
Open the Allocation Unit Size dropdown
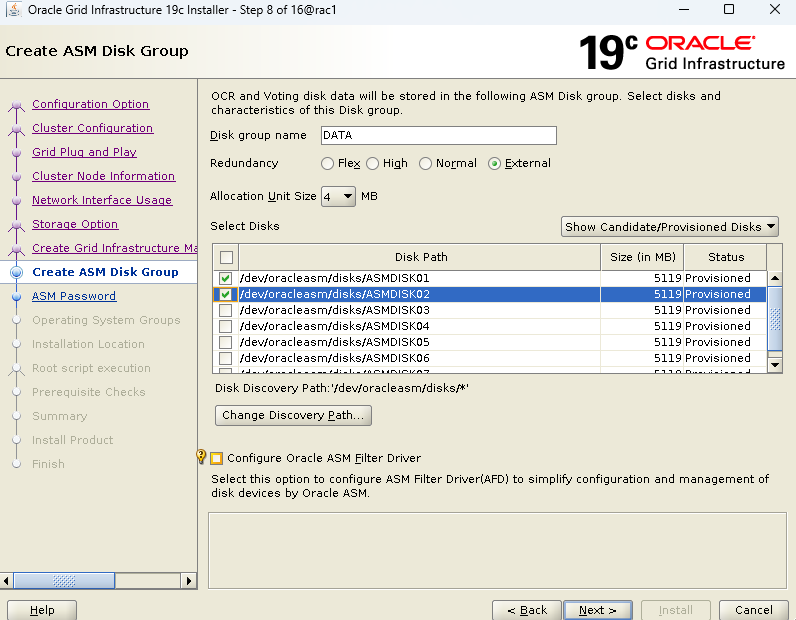338,197
